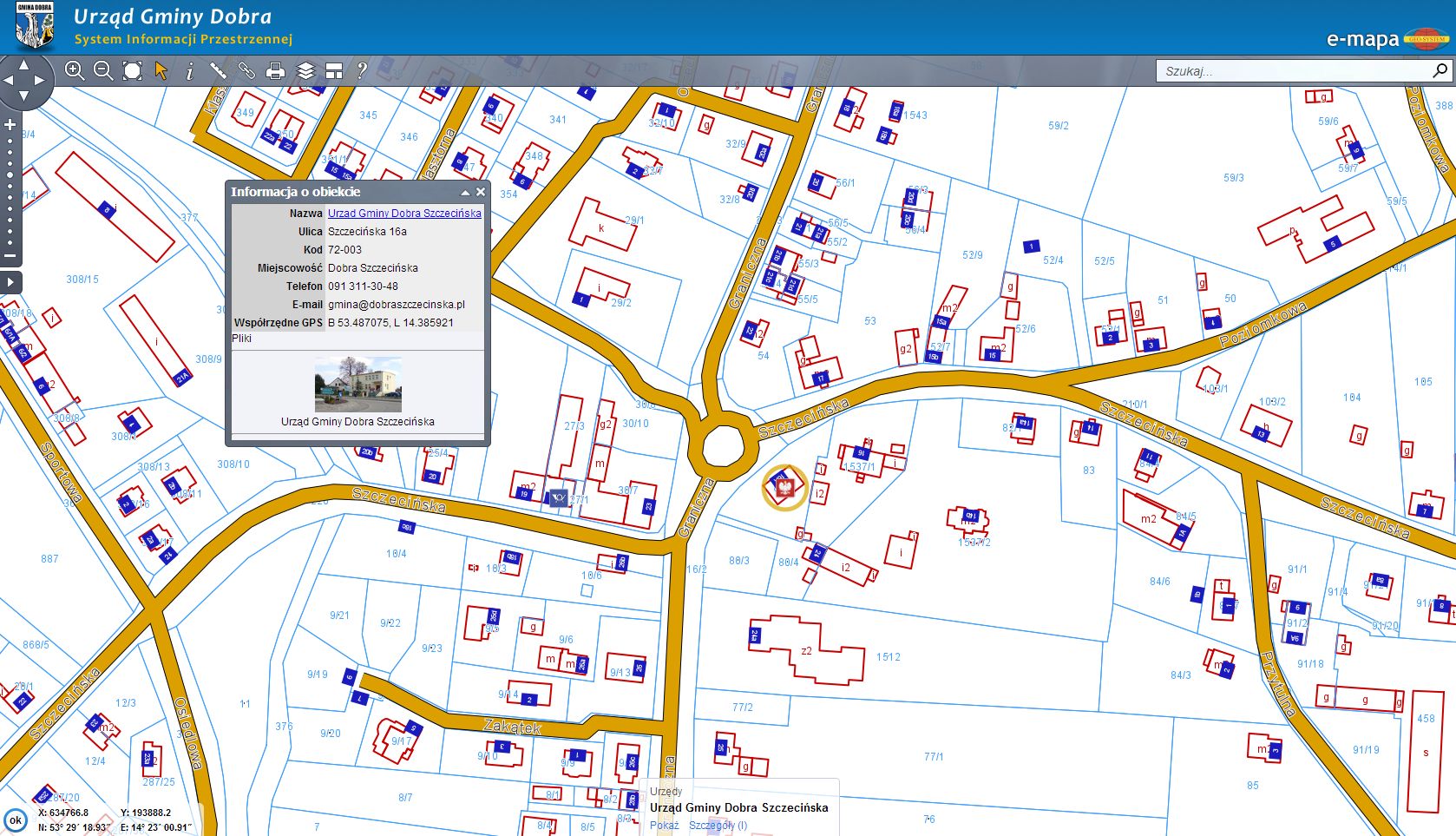Pan the map up with north arrow
The width and height of the screenshot is (1456, 836).
(x=23, y=64)
